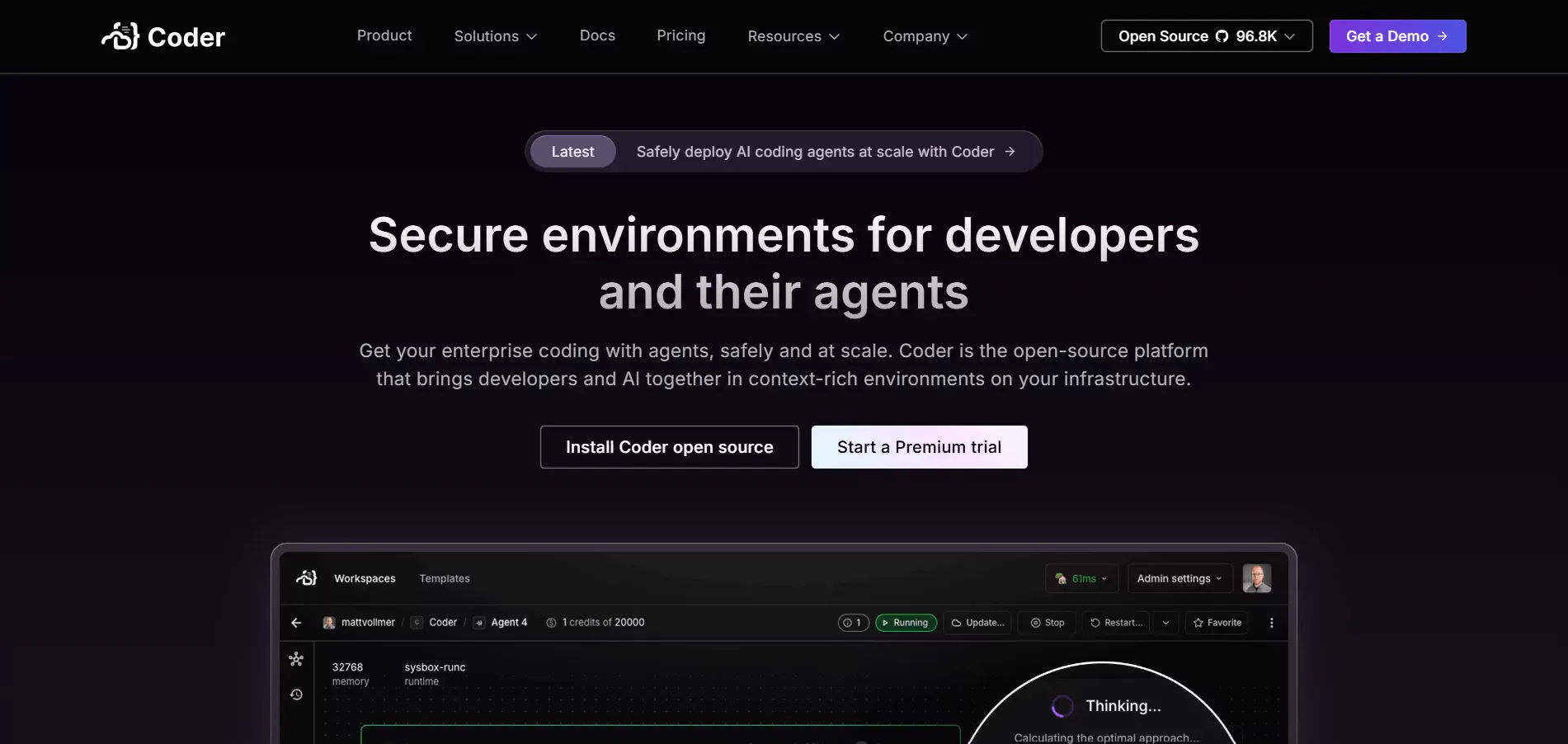Viewport: 1568px width, 744px height.
Task: Select the Coder breadcrumb
Action: coord(435,623)
